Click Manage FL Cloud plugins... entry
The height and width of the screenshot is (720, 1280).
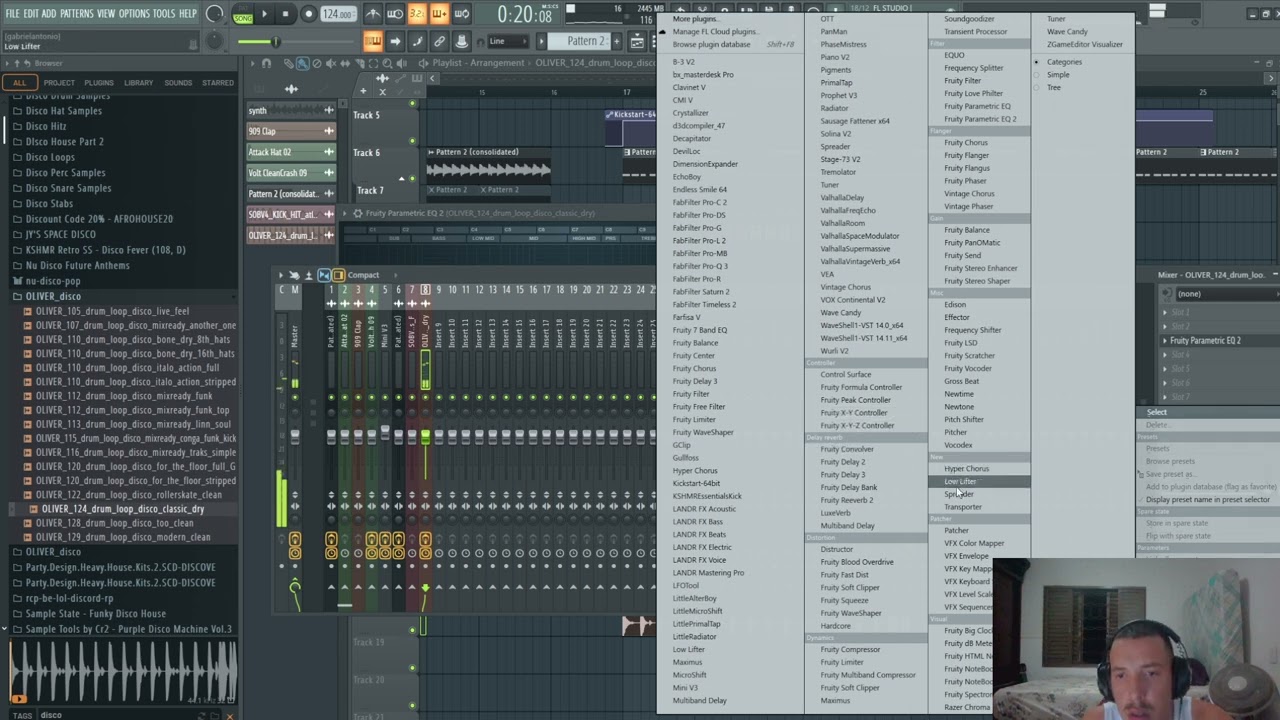[716, 32]
